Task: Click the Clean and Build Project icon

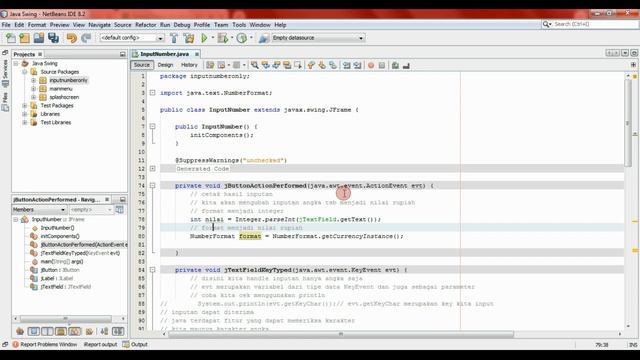Action: pos(189,38)
